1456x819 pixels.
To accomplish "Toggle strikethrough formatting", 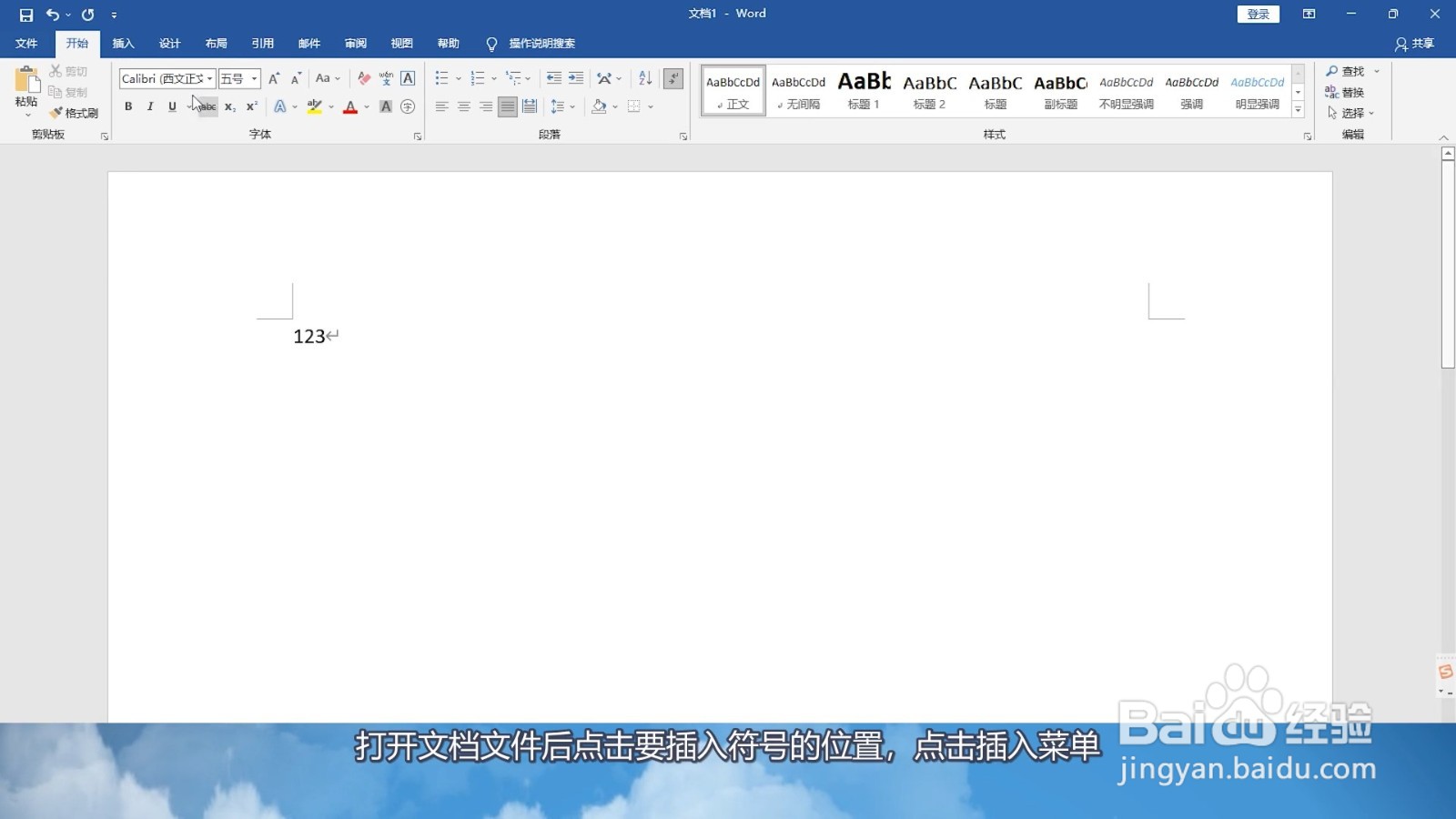I will (208, 106).
